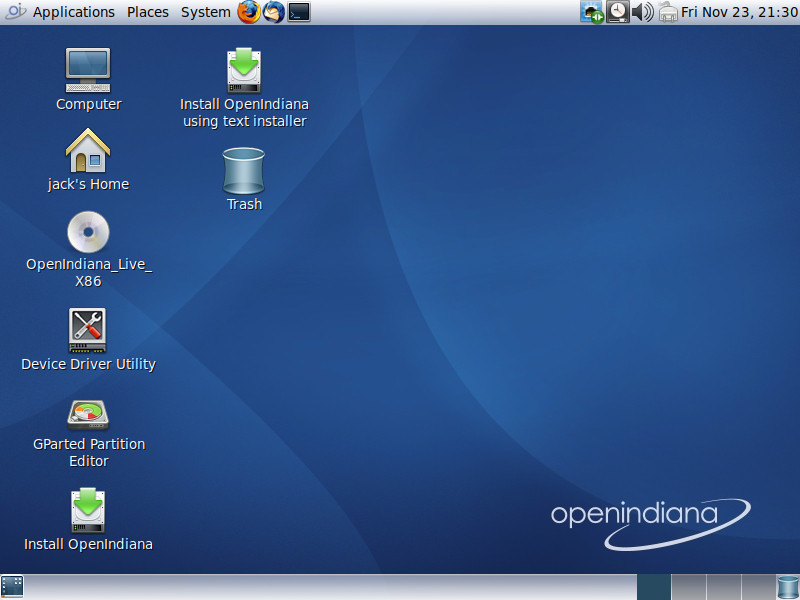The image size is (800, 600).
Task: Click the volume speaker icon
Action: pos(643,12)
